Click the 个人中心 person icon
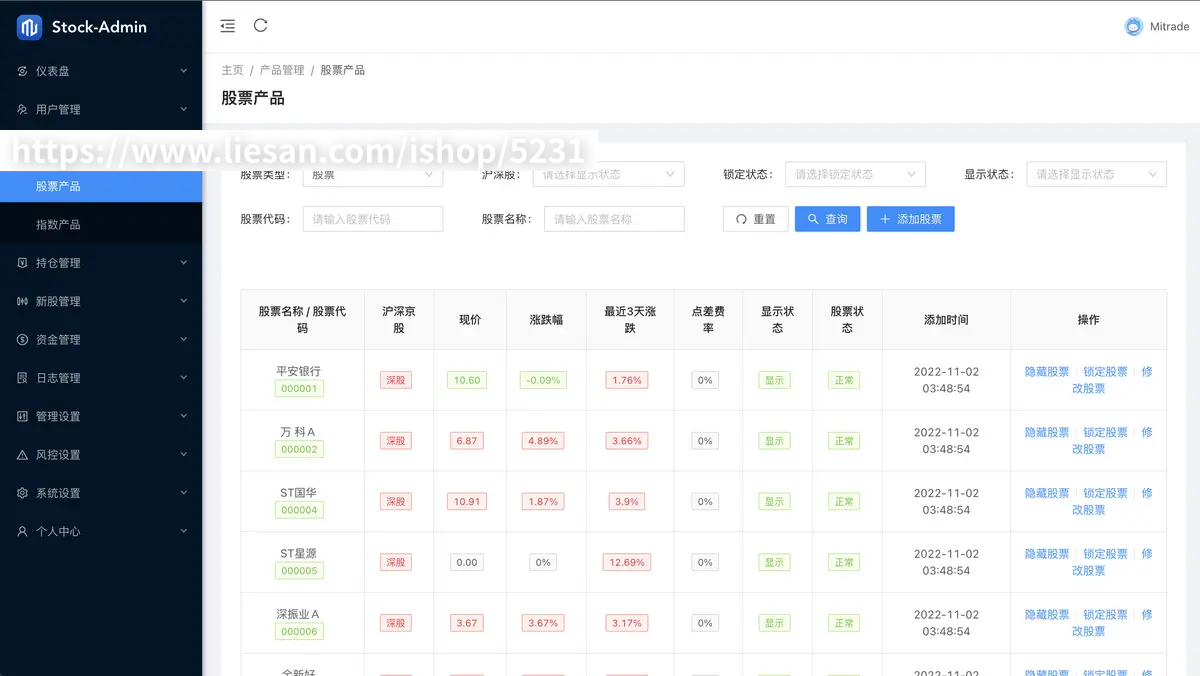The height and width of the screenshot is (676, 1200). point(23,532)
